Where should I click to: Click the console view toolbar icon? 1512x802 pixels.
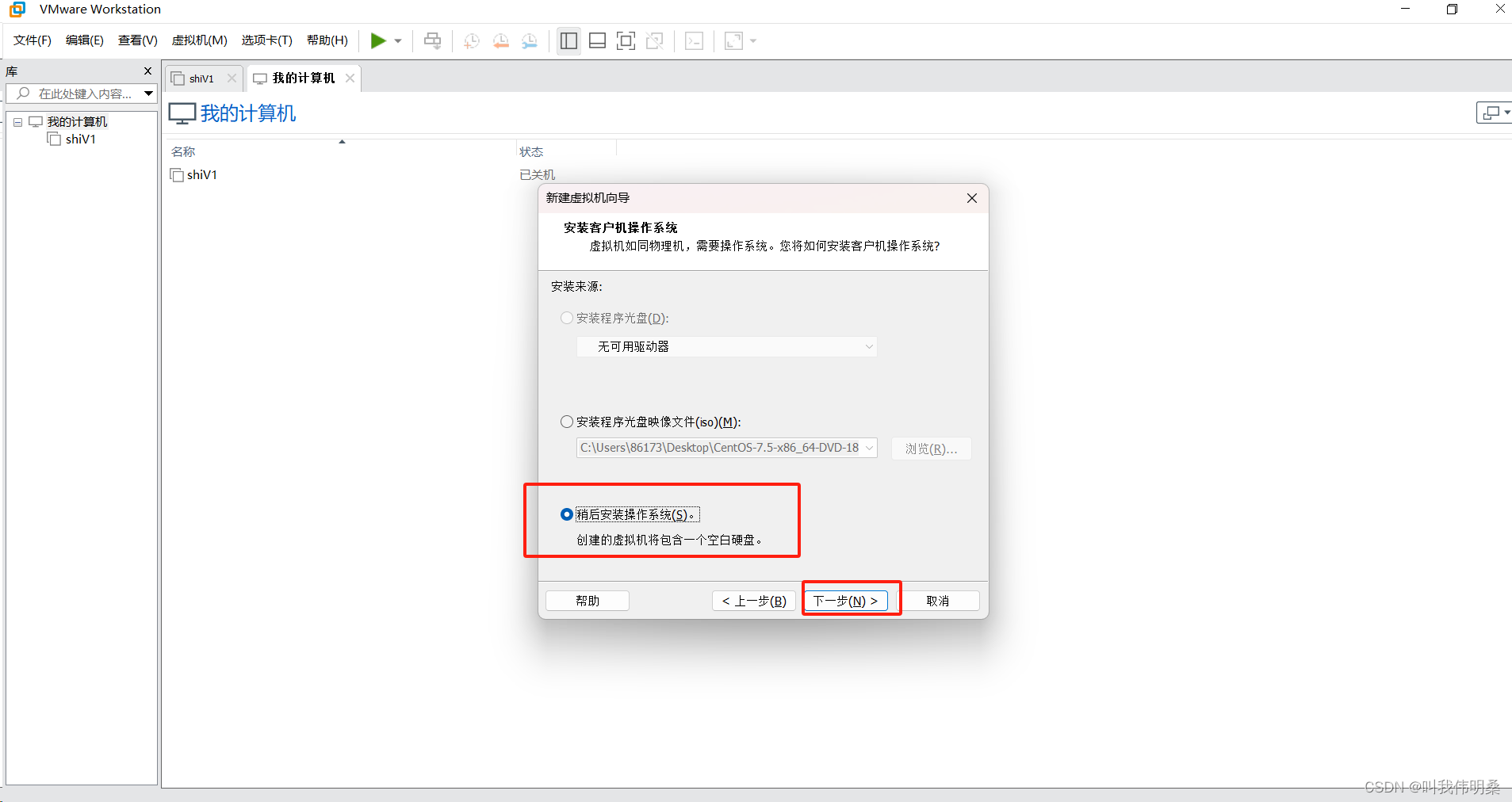pos(694,40)
